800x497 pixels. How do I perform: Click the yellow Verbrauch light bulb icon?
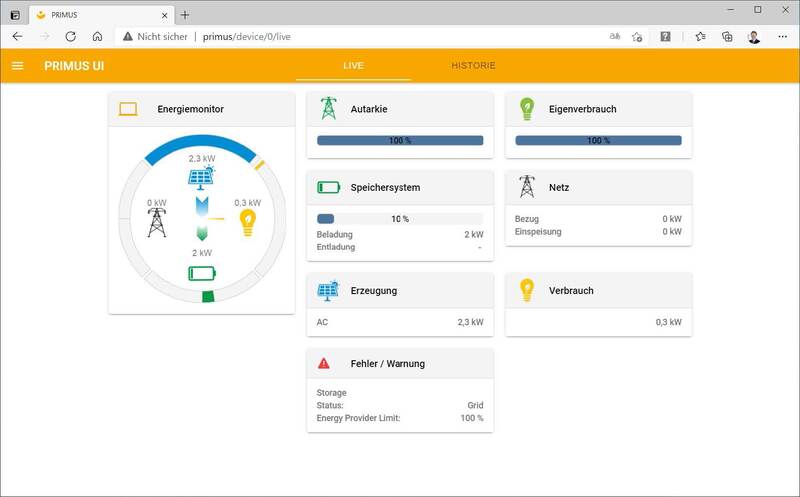click(527, 291)
